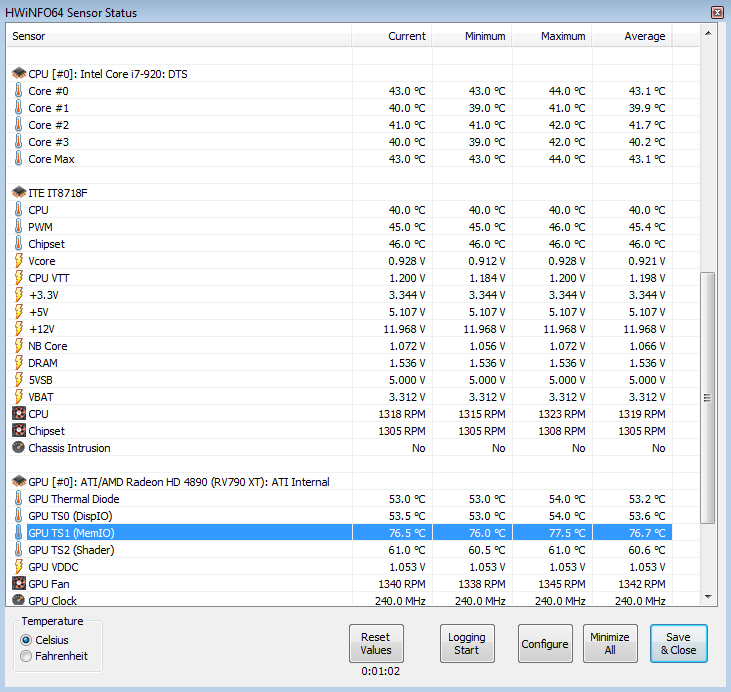731x692 pixels.
Task: Click the Chassis Intrusion row label
Action: pos(69,448)
